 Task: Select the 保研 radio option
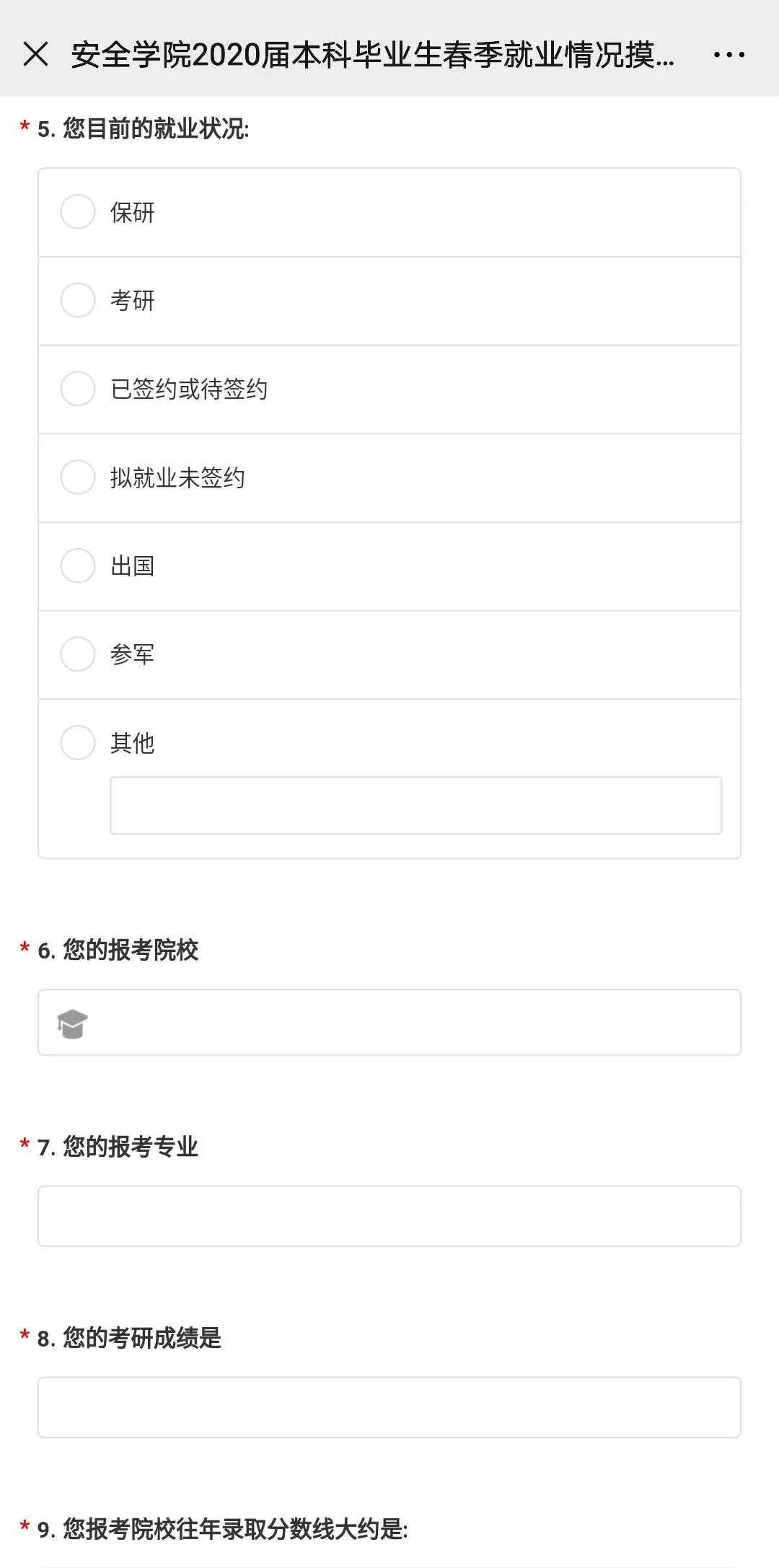pyautogui.click(x=78, y=212)
